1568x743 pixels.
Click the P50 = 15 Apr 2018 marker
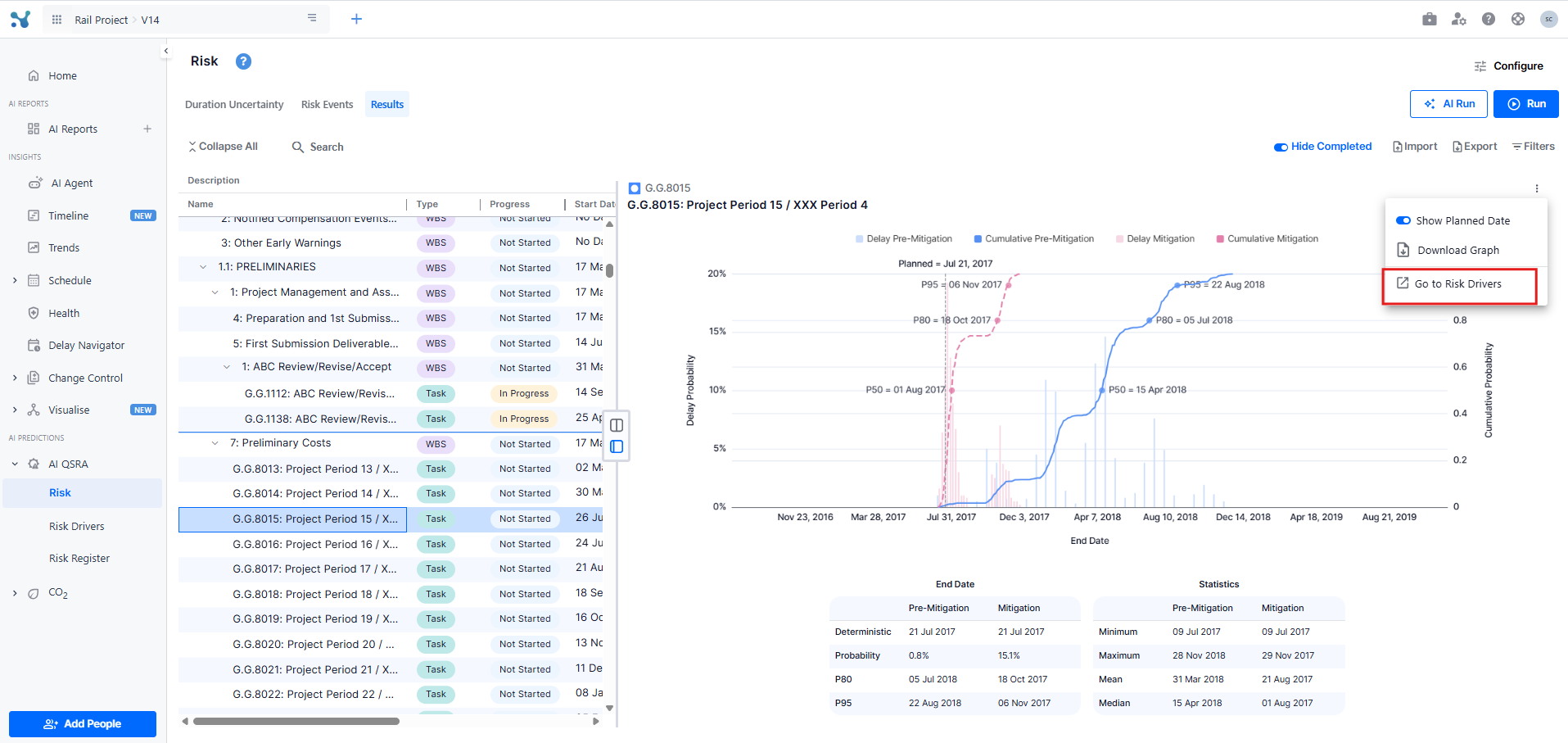1102,390
